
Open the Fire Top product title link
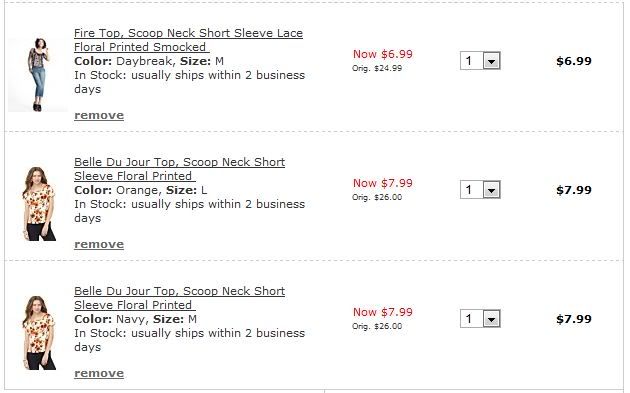point(188,40)
